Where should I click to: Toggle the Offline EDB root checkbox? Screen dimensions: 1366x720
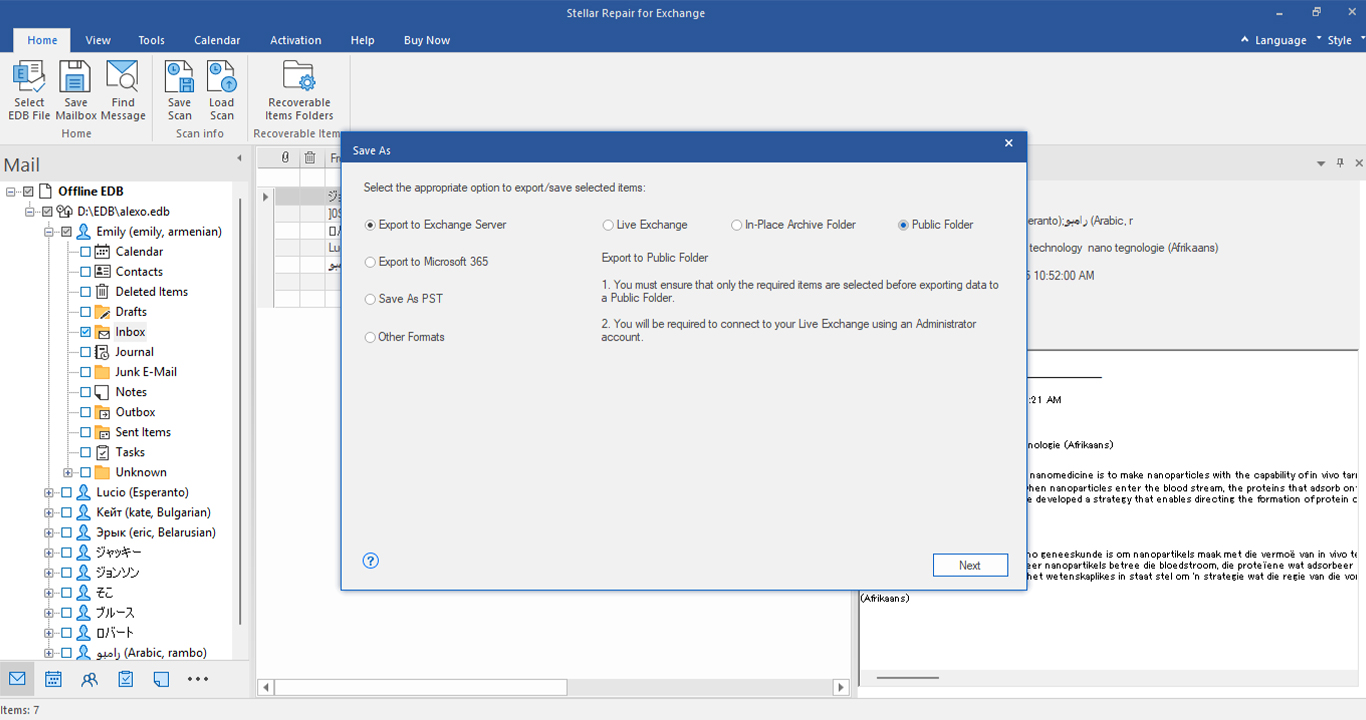coord(28,191)
